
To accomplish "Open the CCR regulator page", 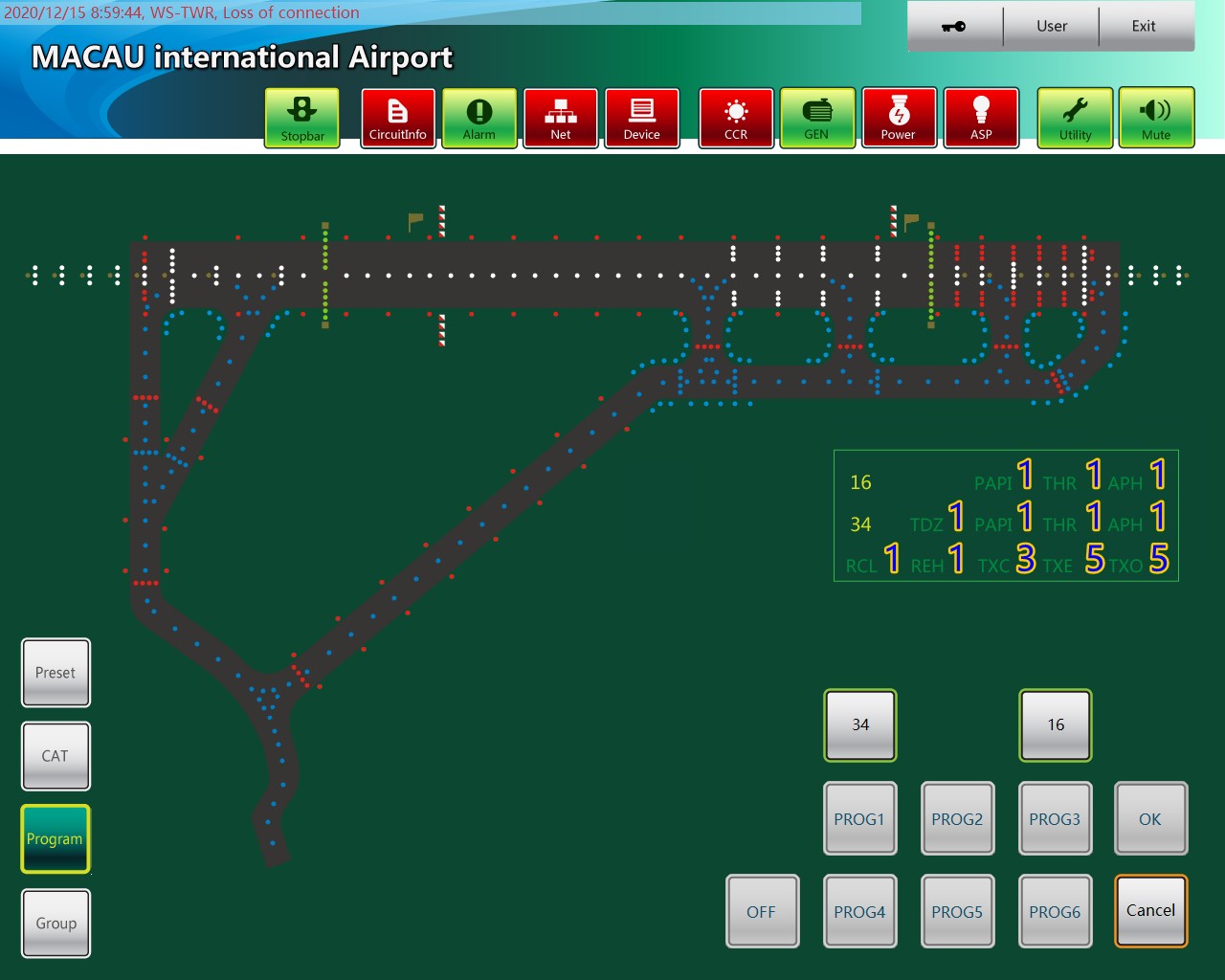I will (736, 118).
